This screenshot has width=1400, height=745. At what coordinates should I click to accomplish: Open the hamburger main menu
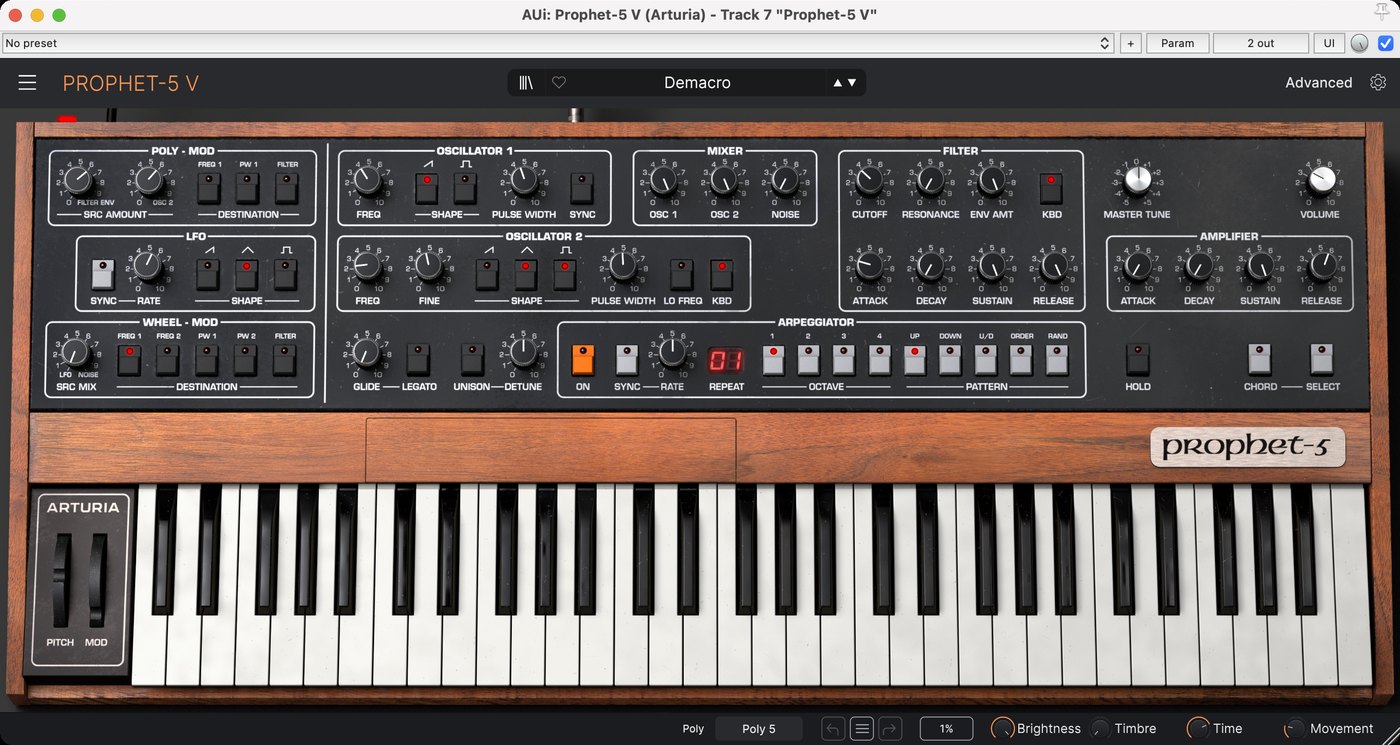27,83
